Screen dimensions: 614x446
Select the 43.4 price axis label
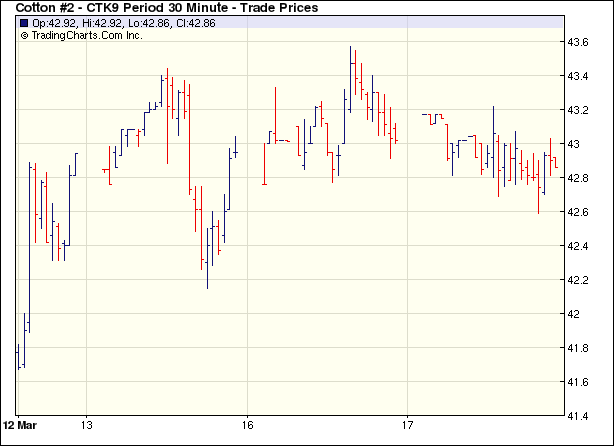(x=580, y=76)
